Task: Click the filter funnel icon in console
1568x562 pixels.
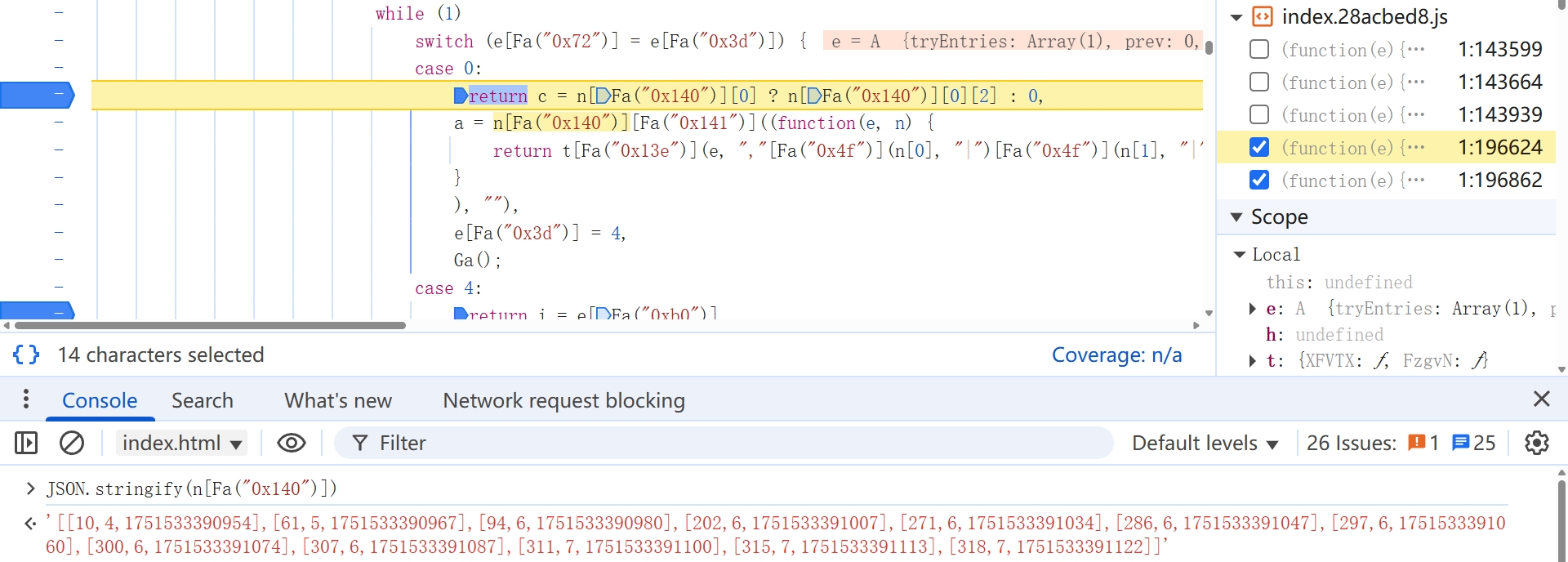Action: click(359, 443)
